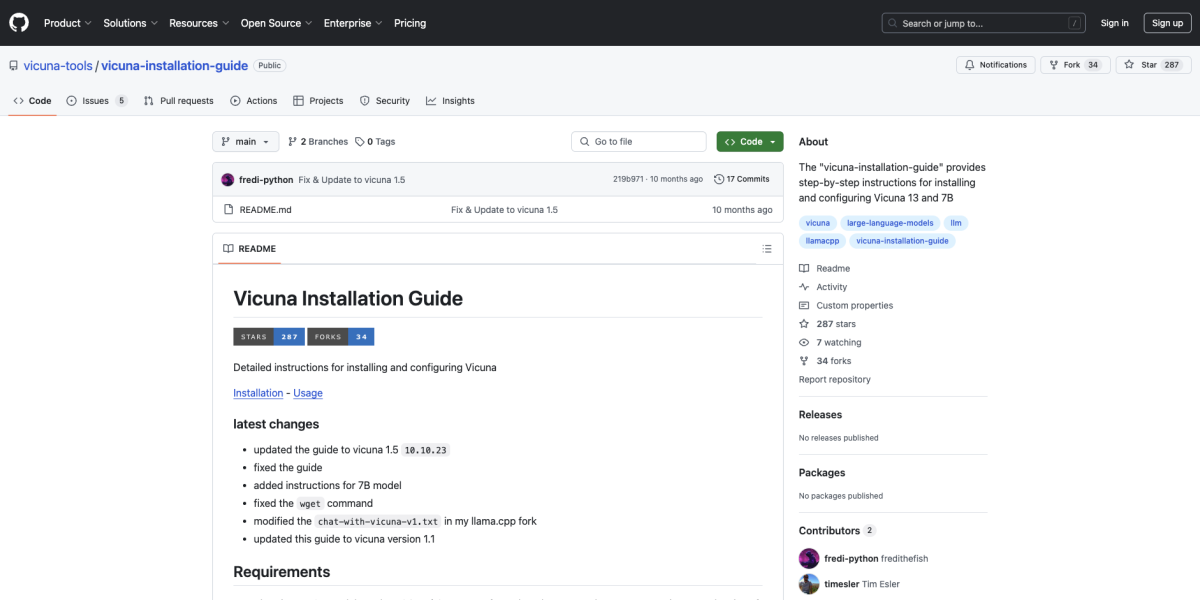
Task: Click the Go to file field
Action: 640,142
